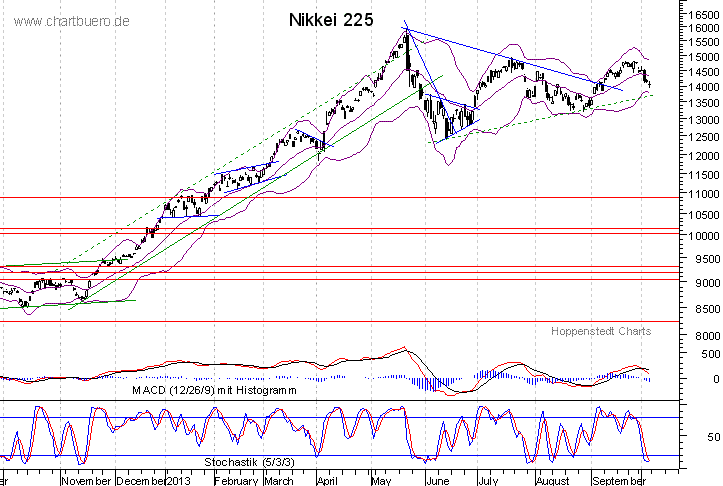This screenshot has height=486, width=723.
Task: Select the 14500 price axis value
Action: [704, 72]
